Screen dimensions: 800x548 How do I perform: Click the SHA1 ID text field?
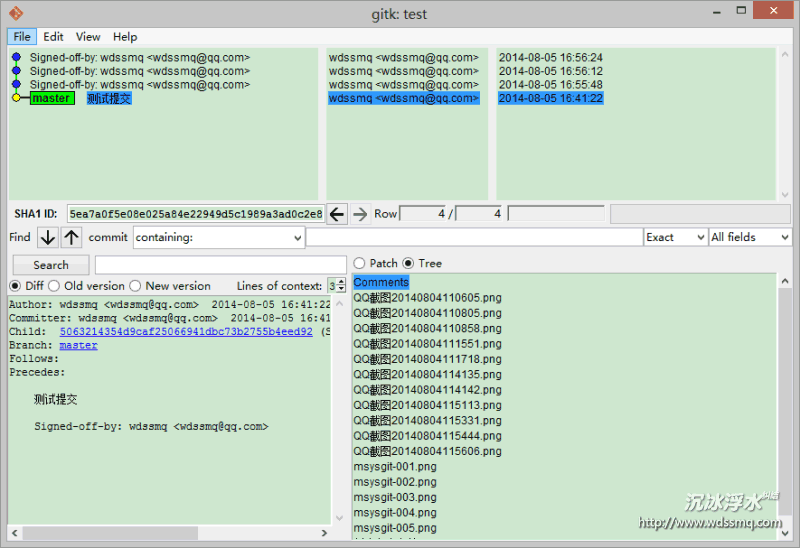tap(195, 214)
